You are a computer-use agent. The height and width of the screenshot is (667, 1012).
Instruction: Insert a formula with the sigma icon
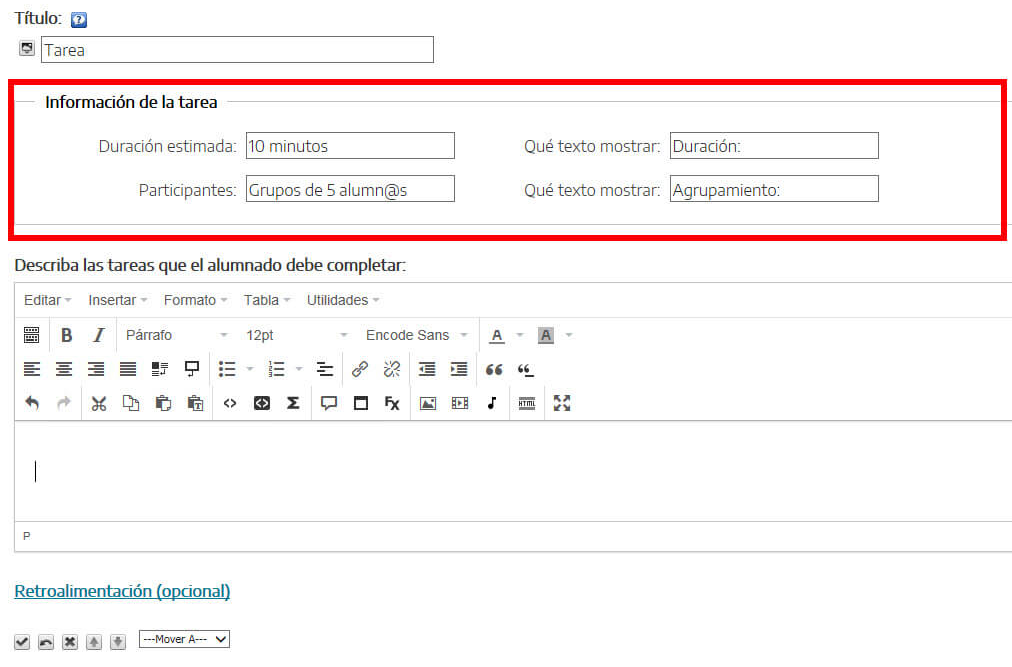[293, 403]
